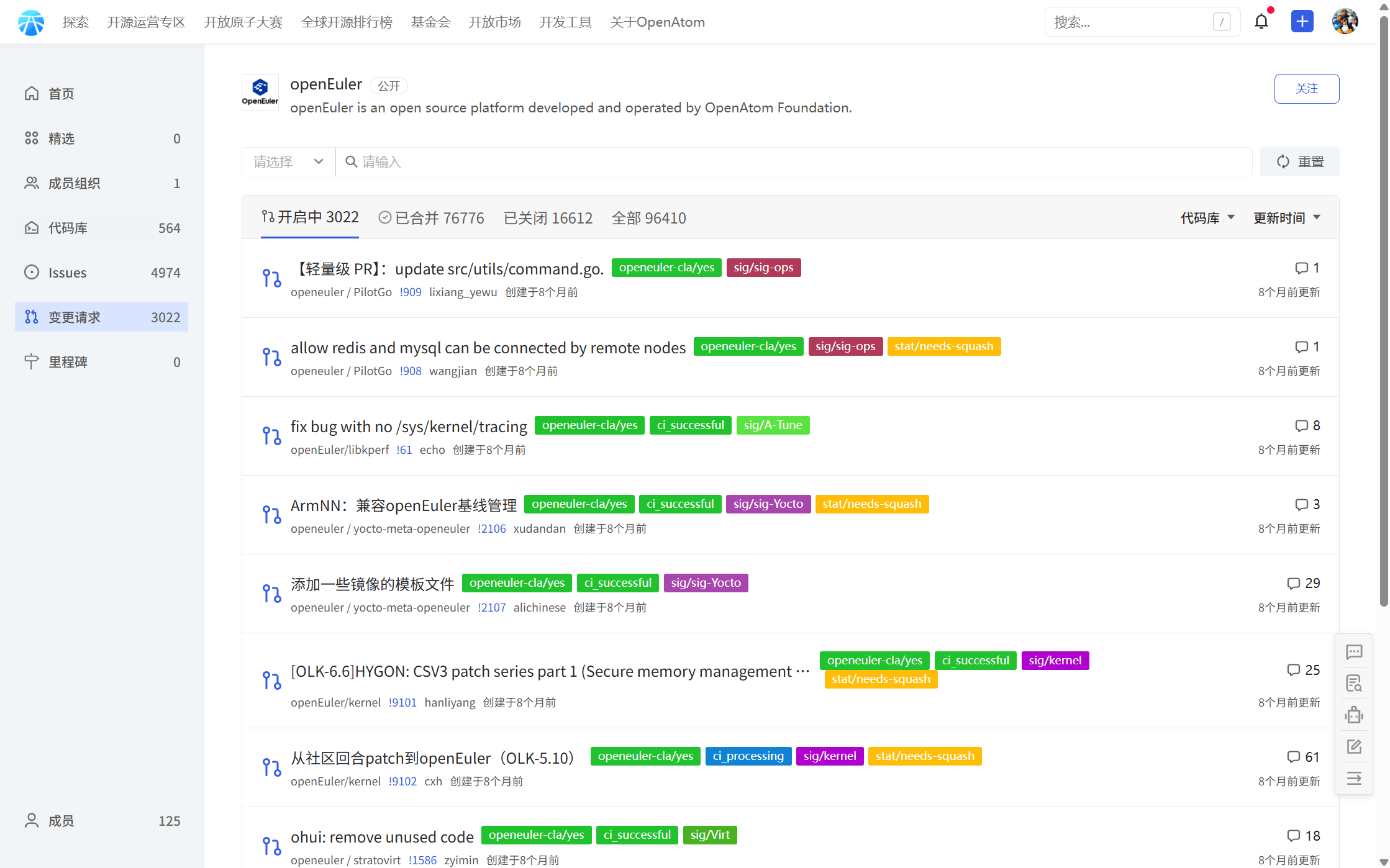
Task: Click the 代码库 repository icon
Action: point(32,227)
